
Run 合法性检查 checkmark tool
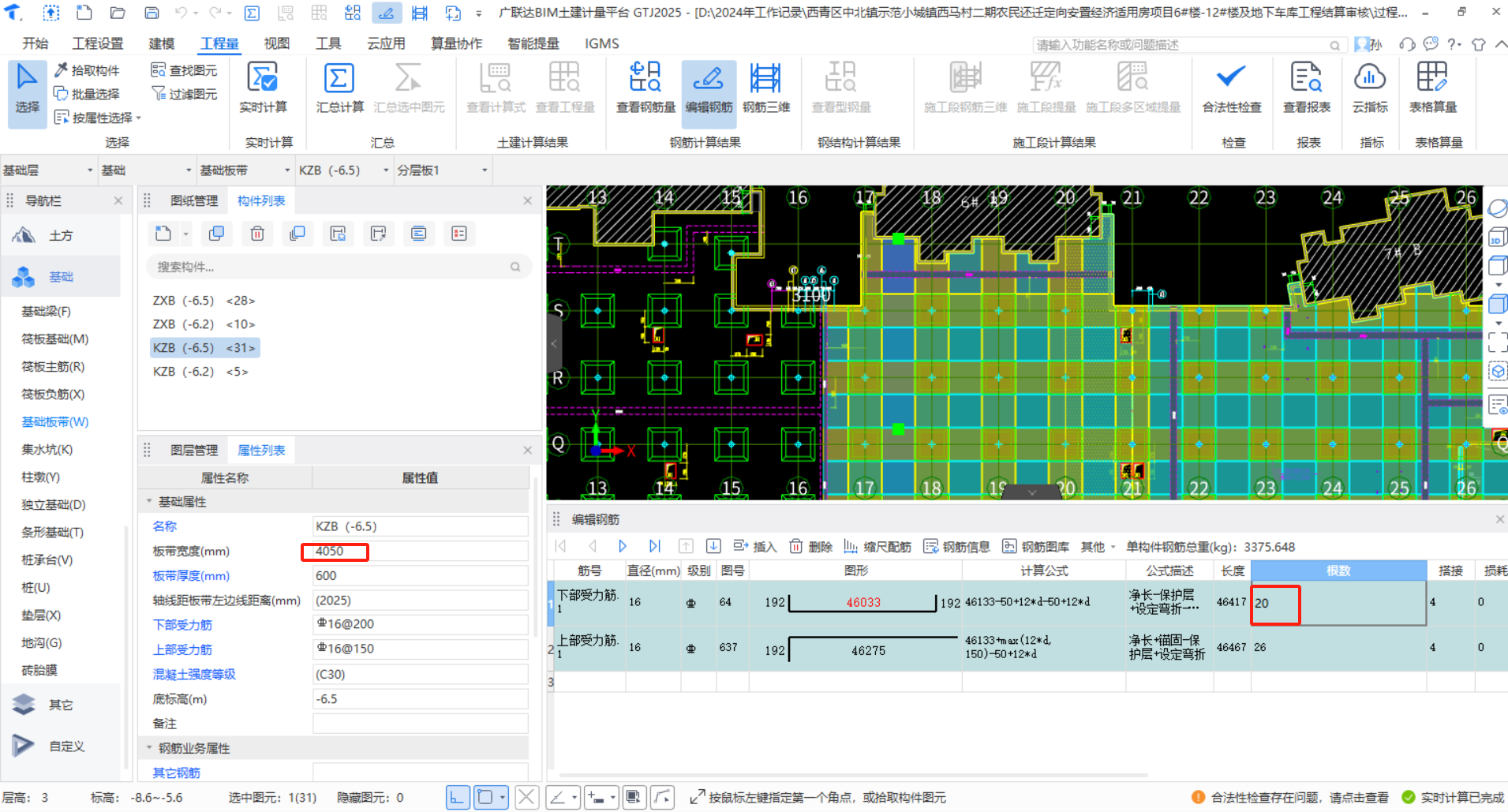tap(1231, 87)
